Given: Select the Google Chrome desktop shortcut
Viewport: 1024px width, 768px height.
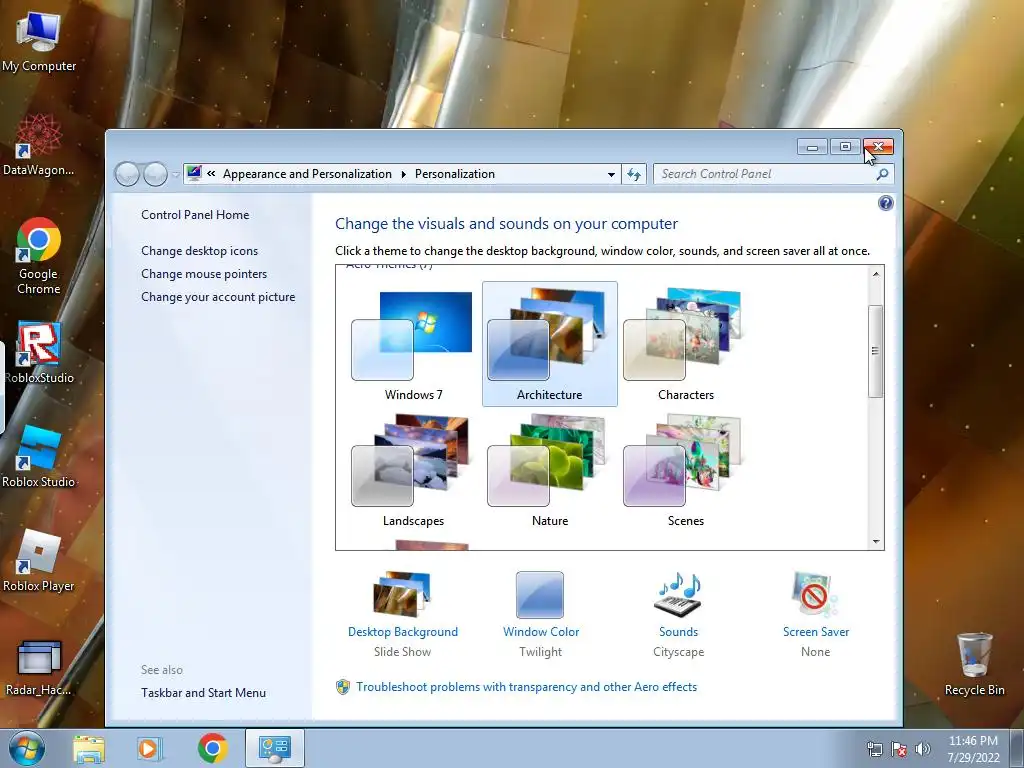Looking at the screenshot, I should tap(39, 257).
